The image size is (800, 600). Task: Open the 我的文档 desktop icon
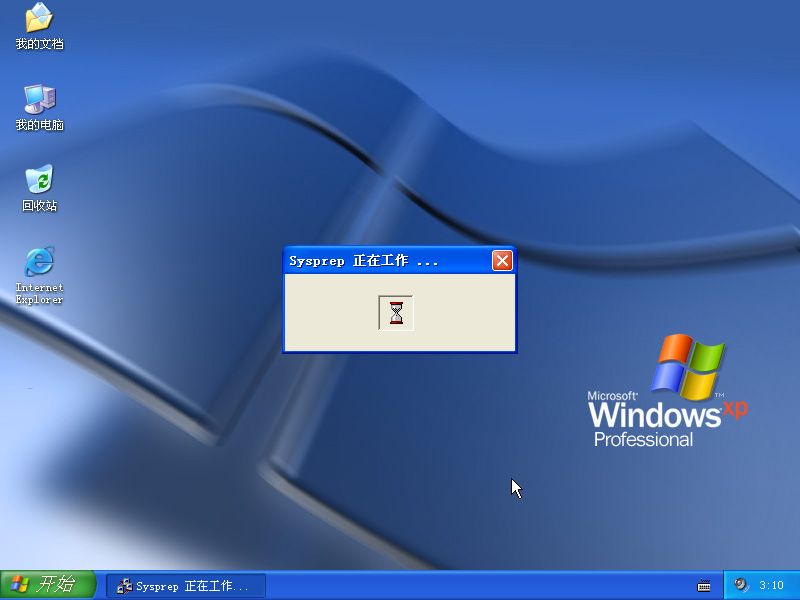(39, 26)
